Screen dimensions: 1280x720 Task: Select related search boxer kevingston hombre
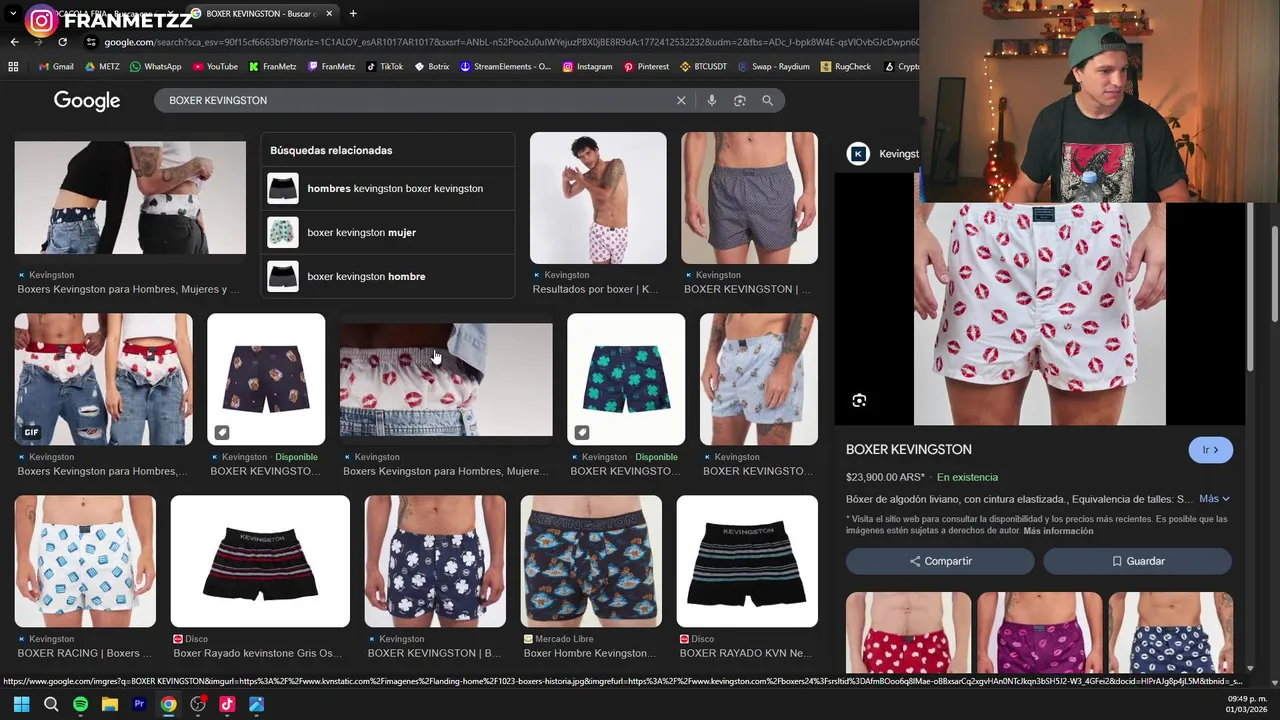(x=388, y=276)
